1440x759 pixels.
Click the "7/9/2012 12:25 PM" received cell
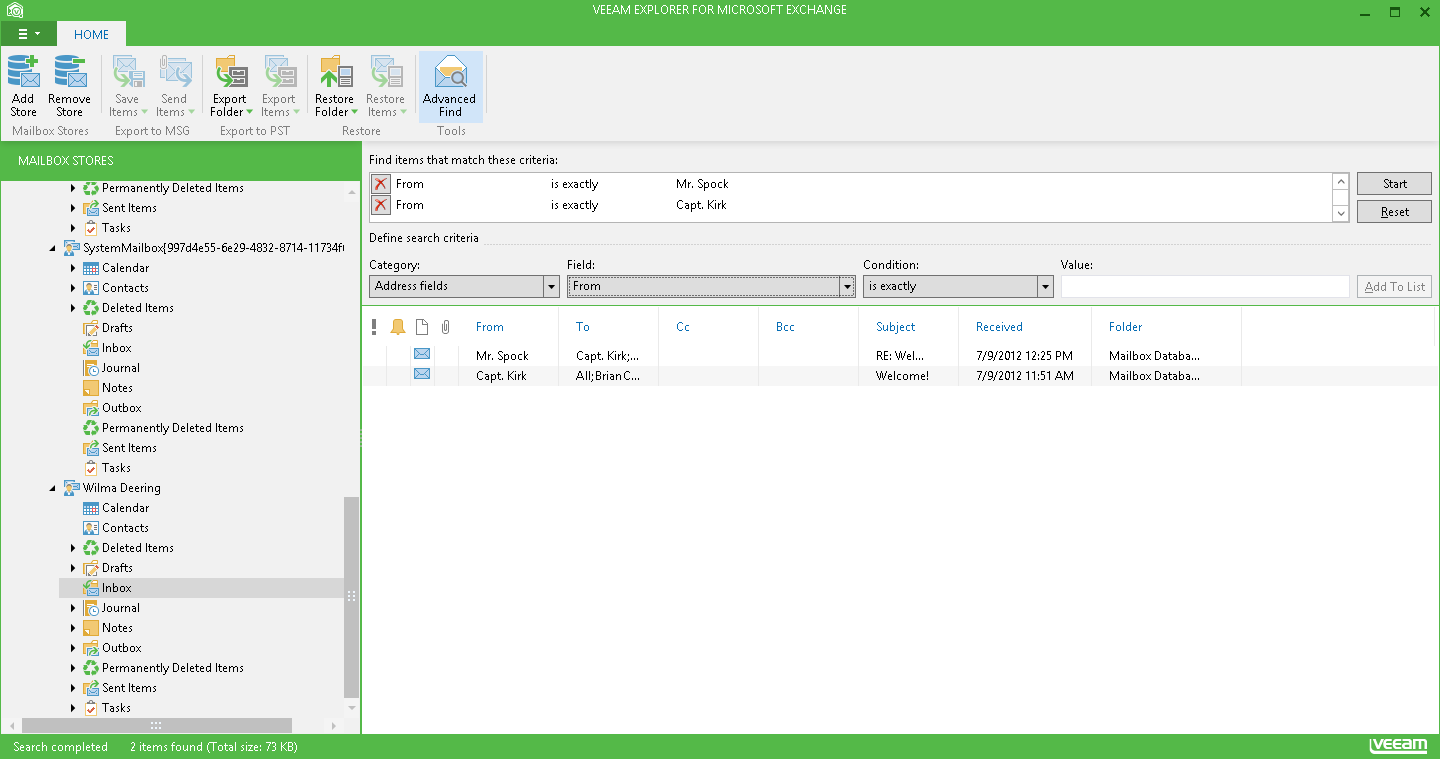tap(1024, 356)
